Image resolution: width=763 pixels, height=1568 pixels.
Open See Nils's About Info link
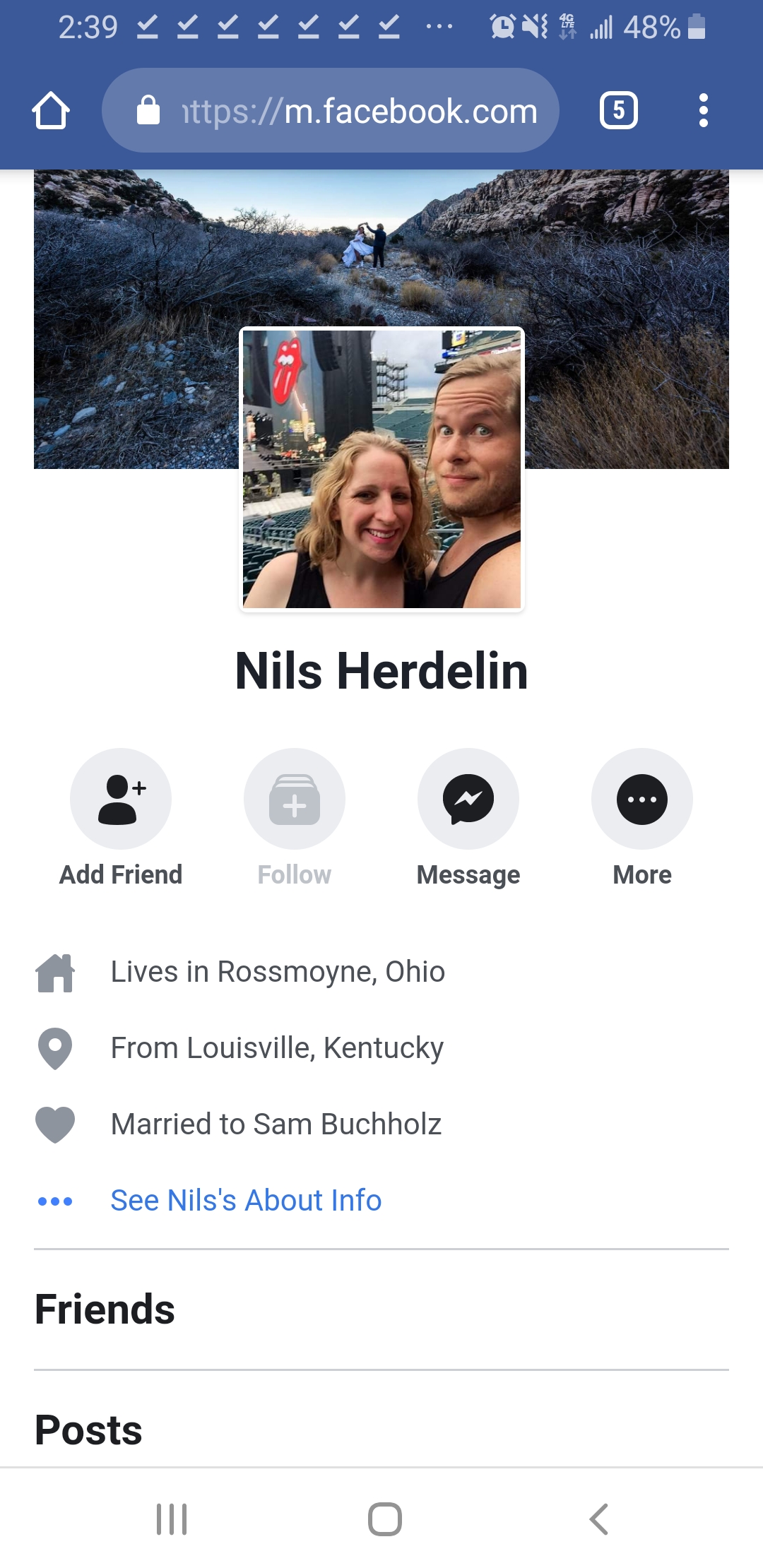click(x=246, y=1201)
